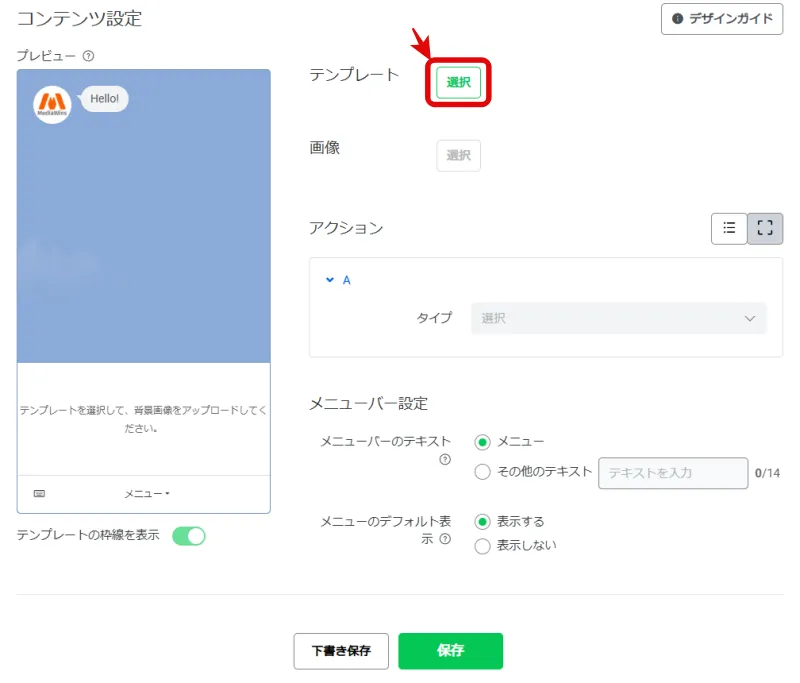This screenshot has width=800, height=683.
Task: Click the template upload instruction text
Action: (x=143, y=419)
